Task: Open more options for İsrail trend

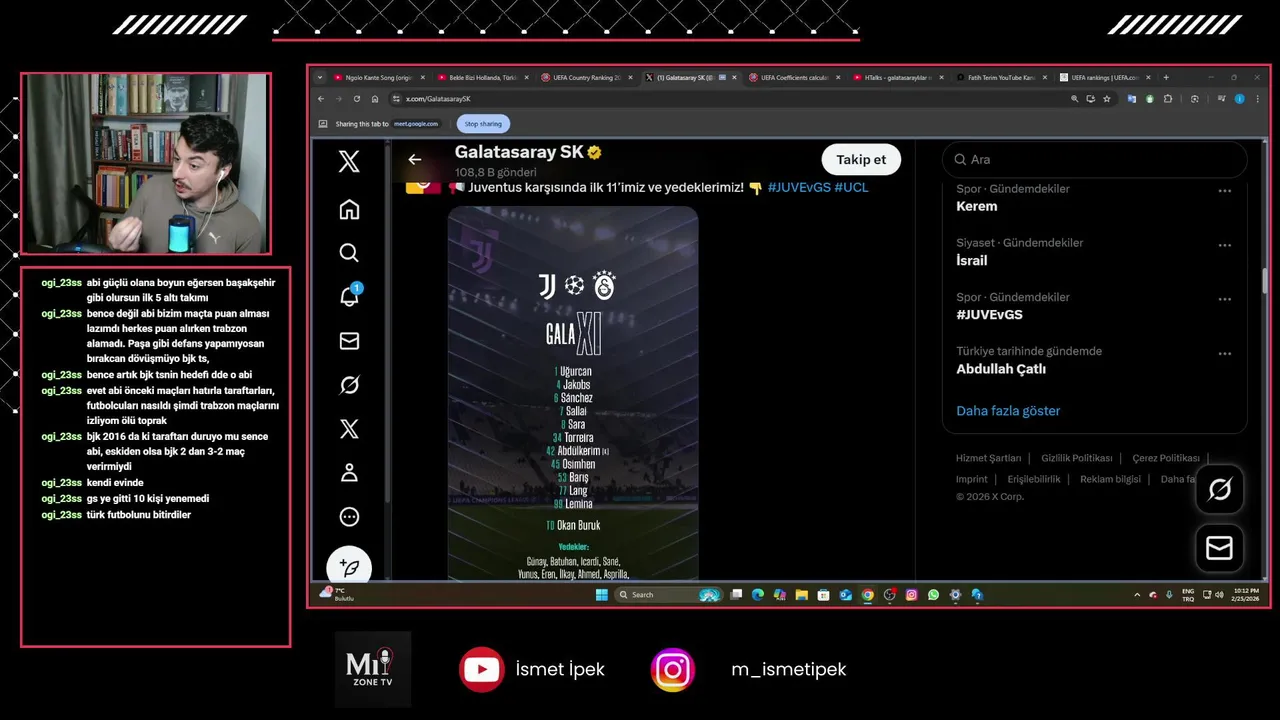Action: (1224, 245)
